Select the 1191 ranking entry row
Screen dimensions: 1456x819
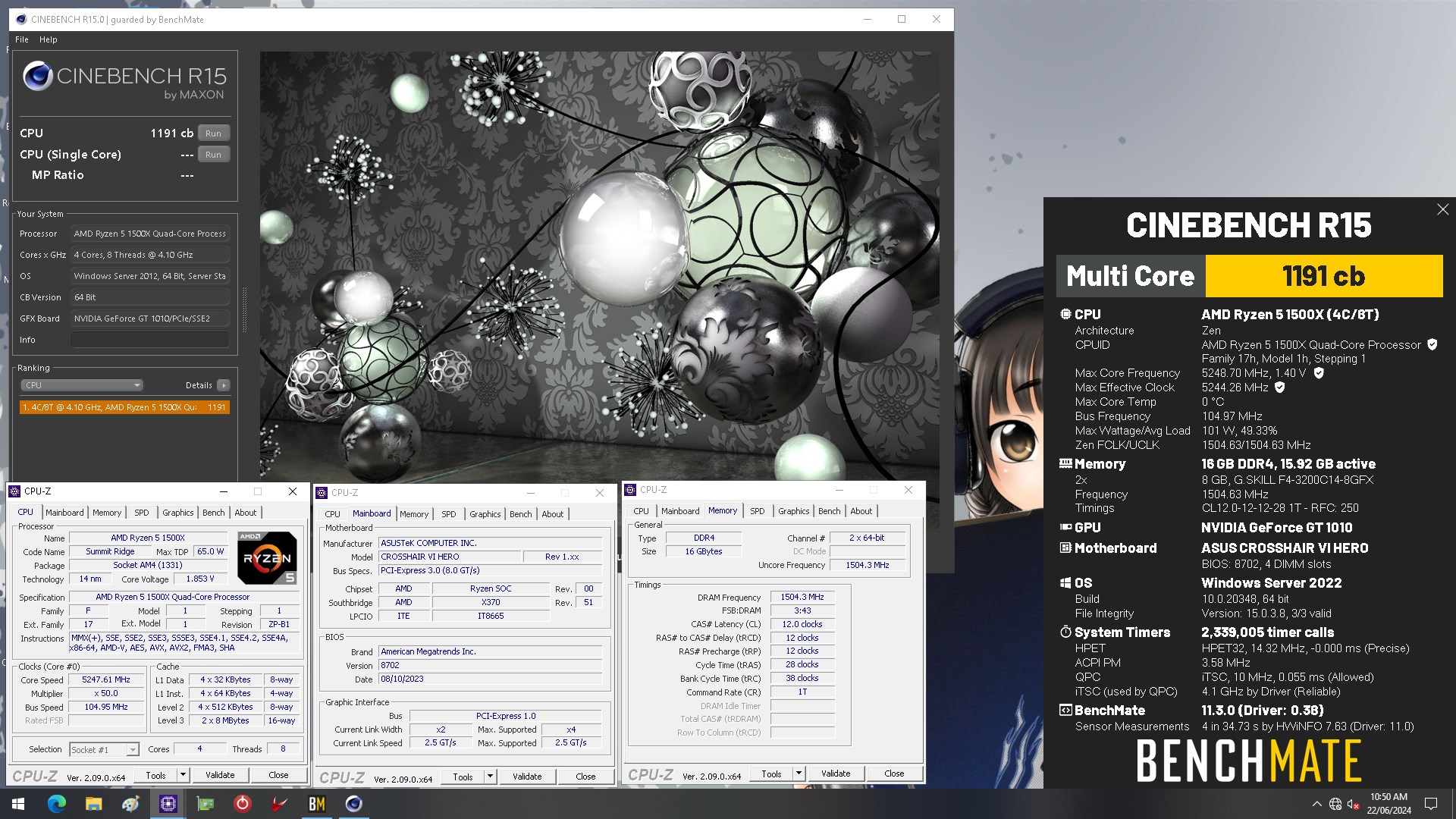124,407
